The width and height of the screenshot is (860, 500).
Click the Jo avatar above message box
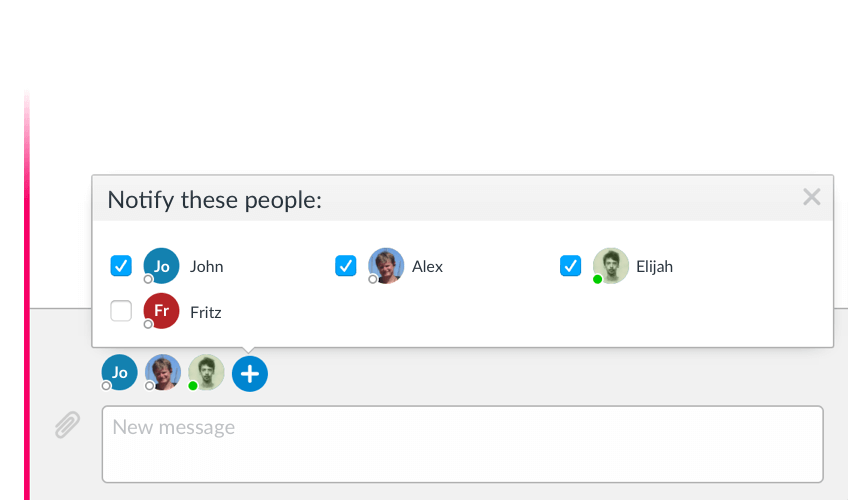120,373
